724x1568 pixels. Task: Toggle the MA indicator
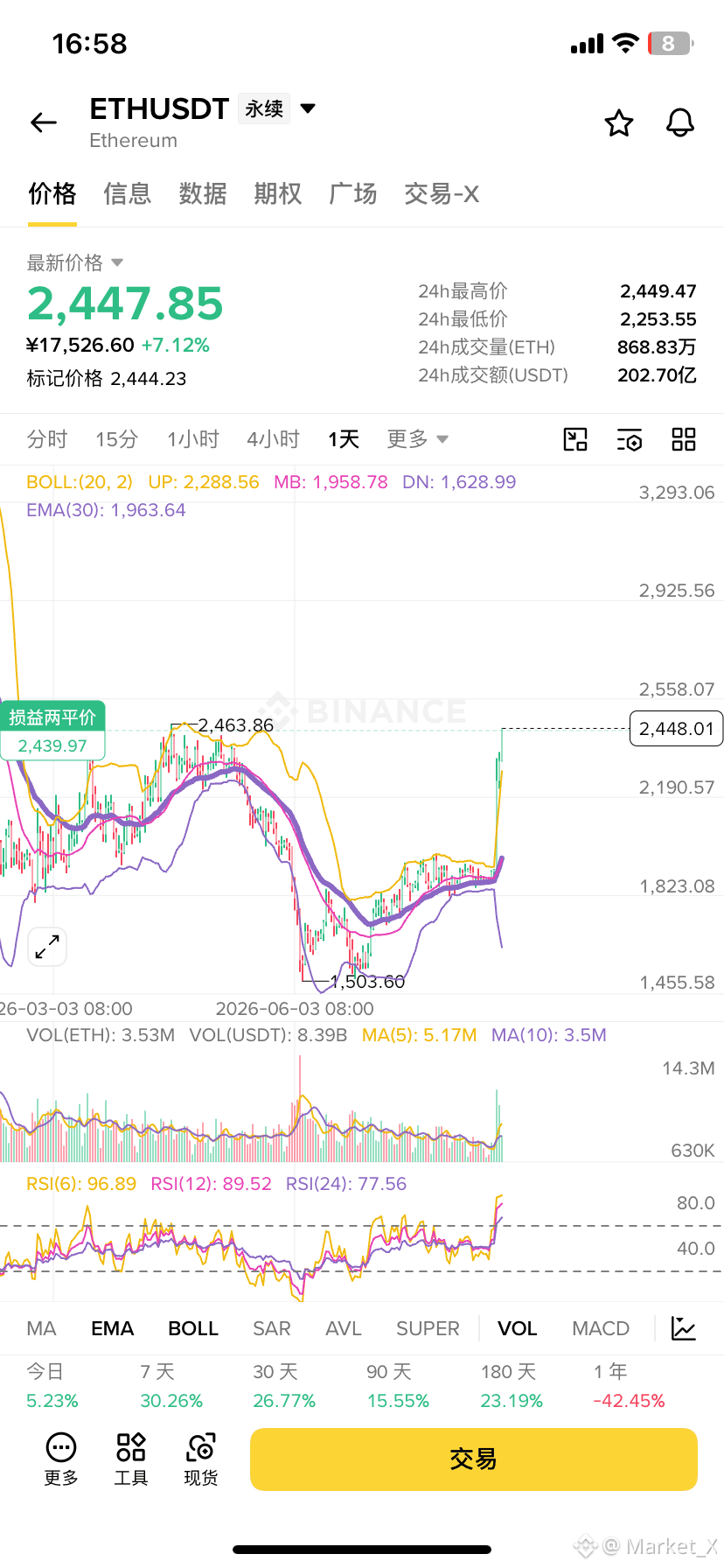click(x=41, y=1328)
